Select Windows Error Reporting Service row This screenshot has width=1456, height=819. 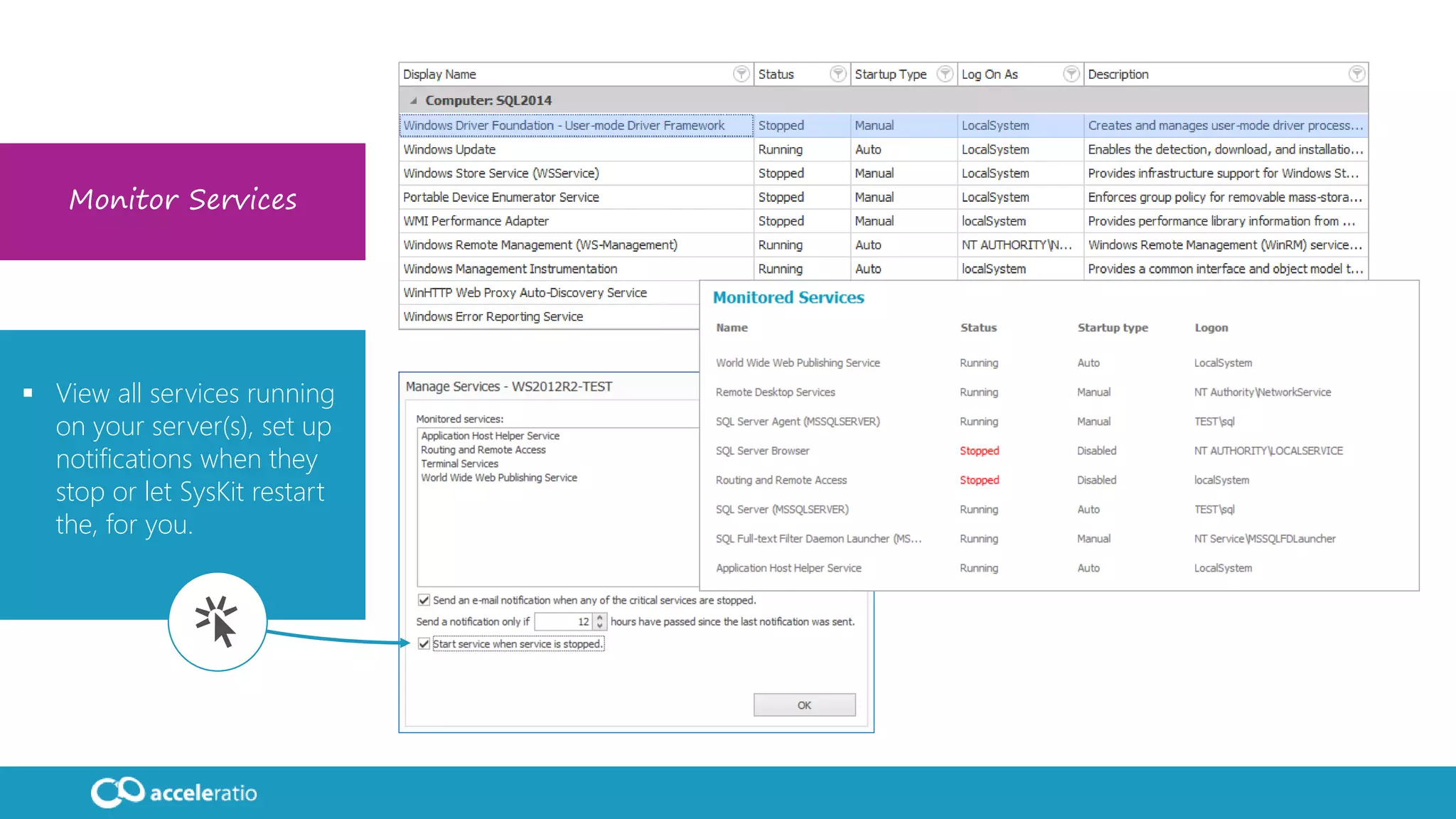pyautogui.click(x=550, y=316)
